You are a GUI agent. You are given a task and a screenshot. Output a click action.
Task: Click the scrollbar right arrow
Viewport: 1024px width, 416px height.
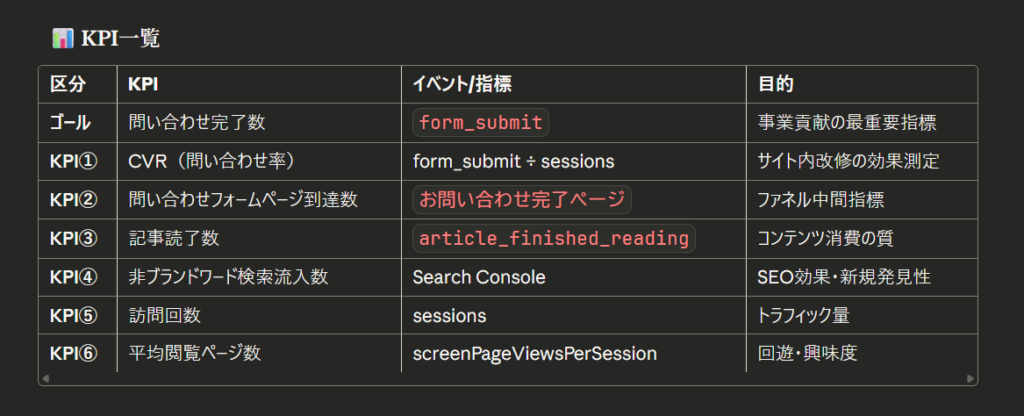coord(970,379)
